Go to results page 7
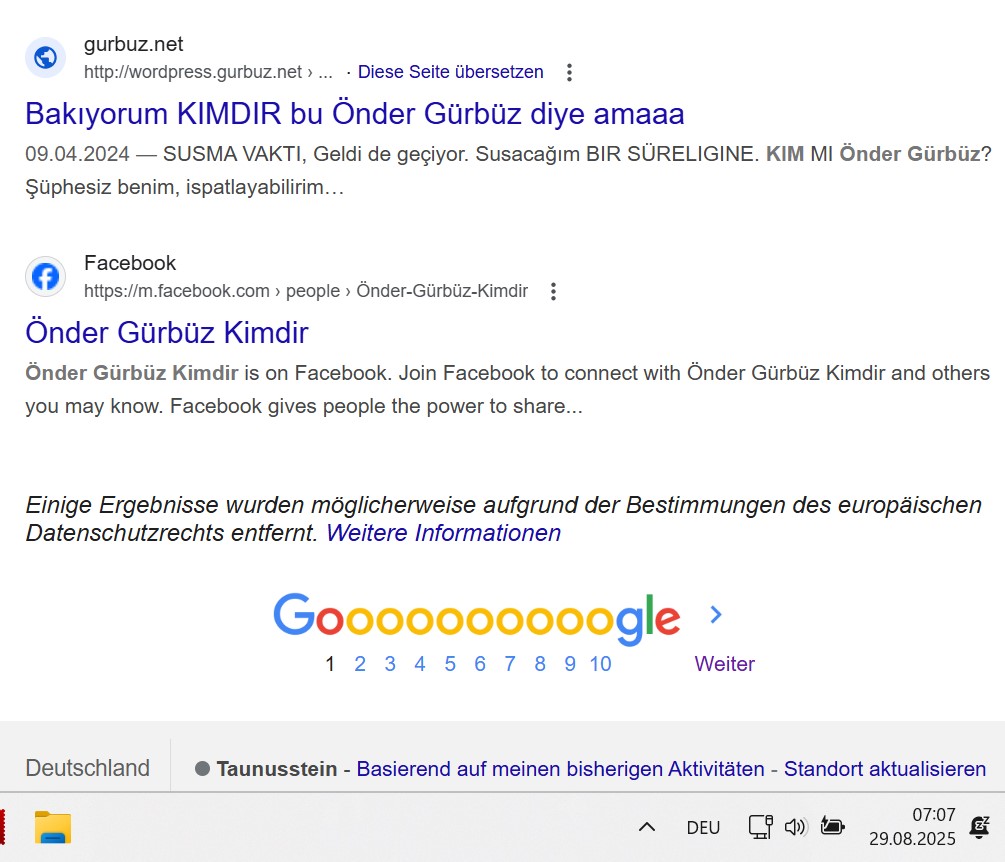Screen dimensions: 1005x862 [x=510, y=664]
